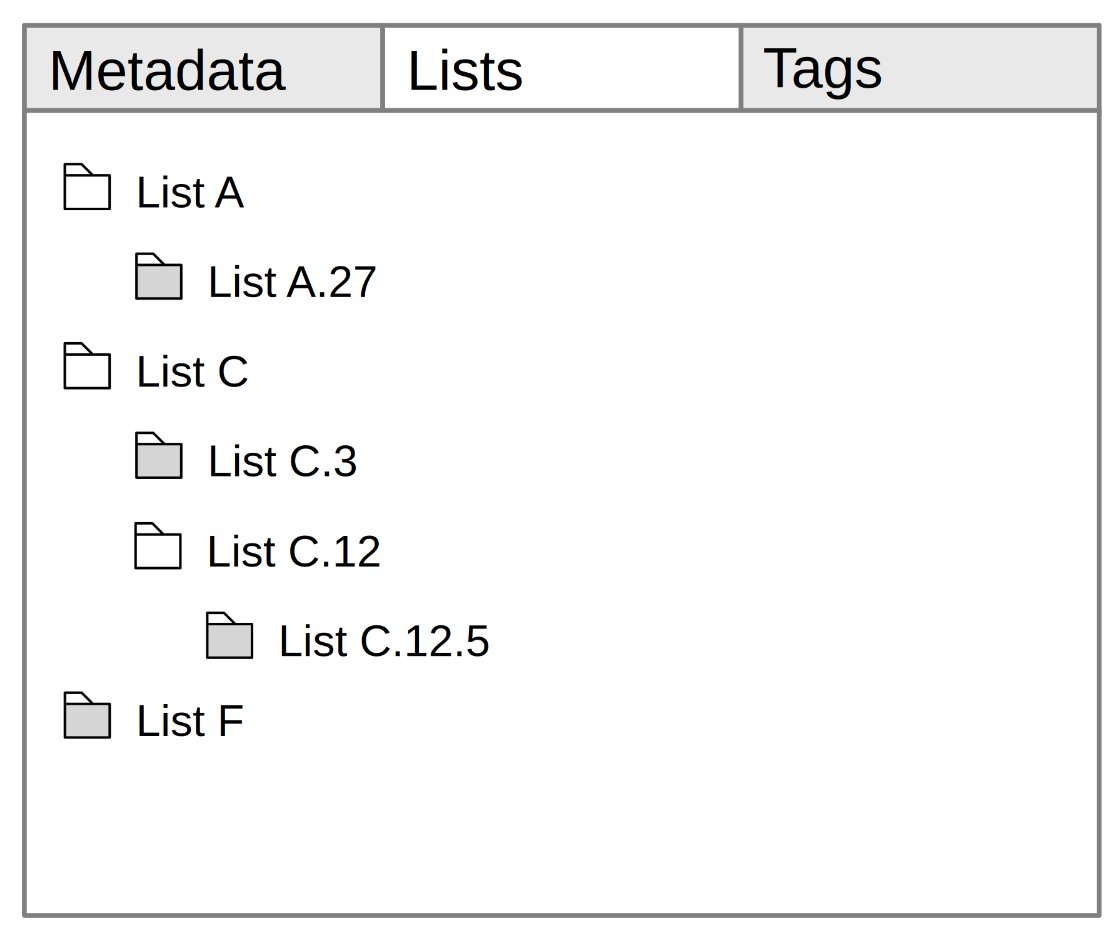Collapse the open List A folder
Image resolution: width=1120 pixels, height=938 pixels.
[87, 188]
